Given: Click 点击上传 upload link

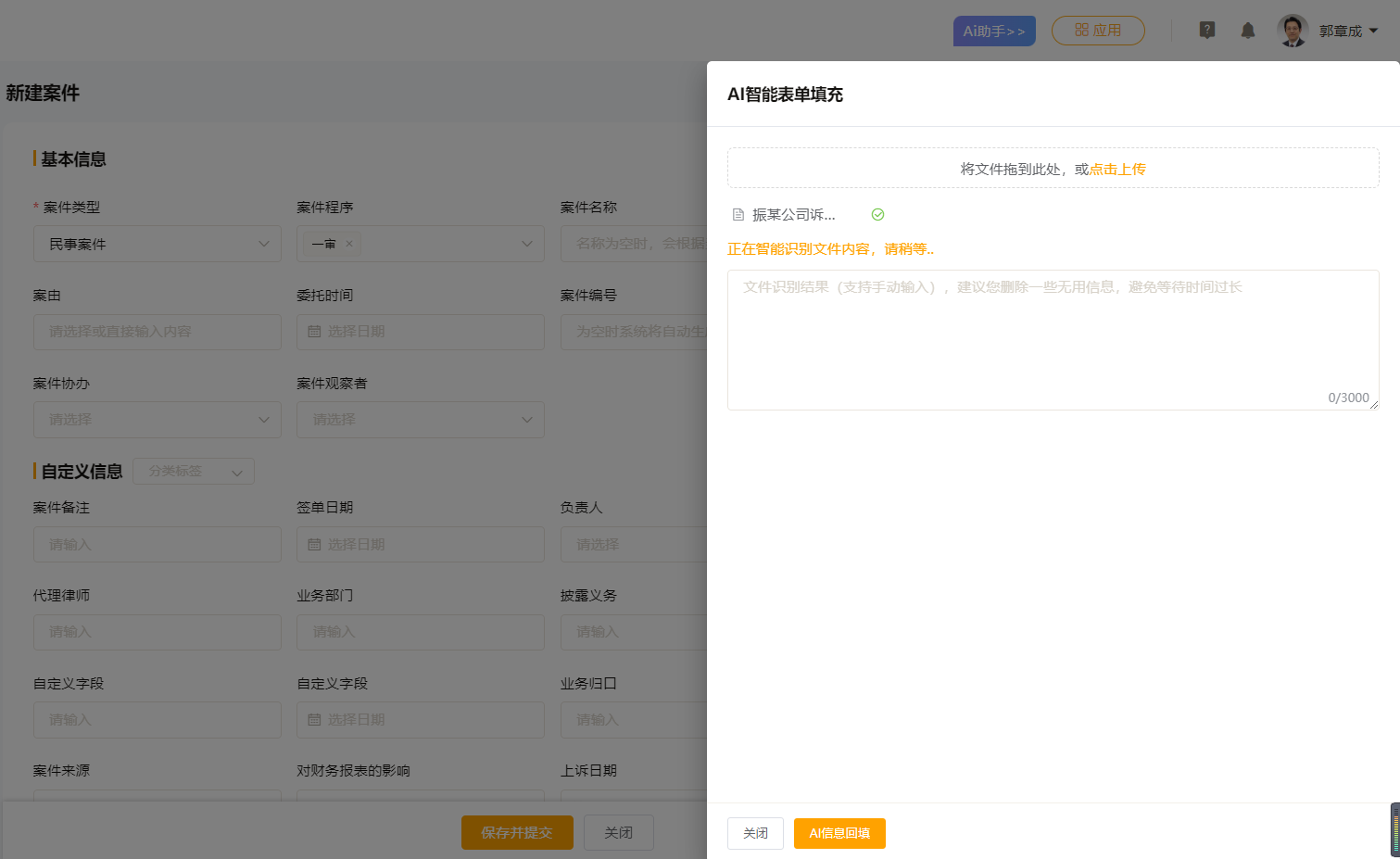Looking at the screenshot, I should point(1117,169).
